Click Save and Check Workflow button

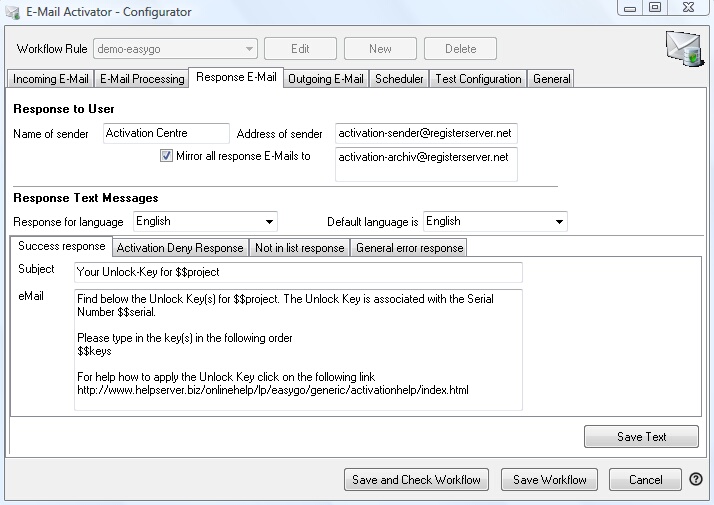417,480
